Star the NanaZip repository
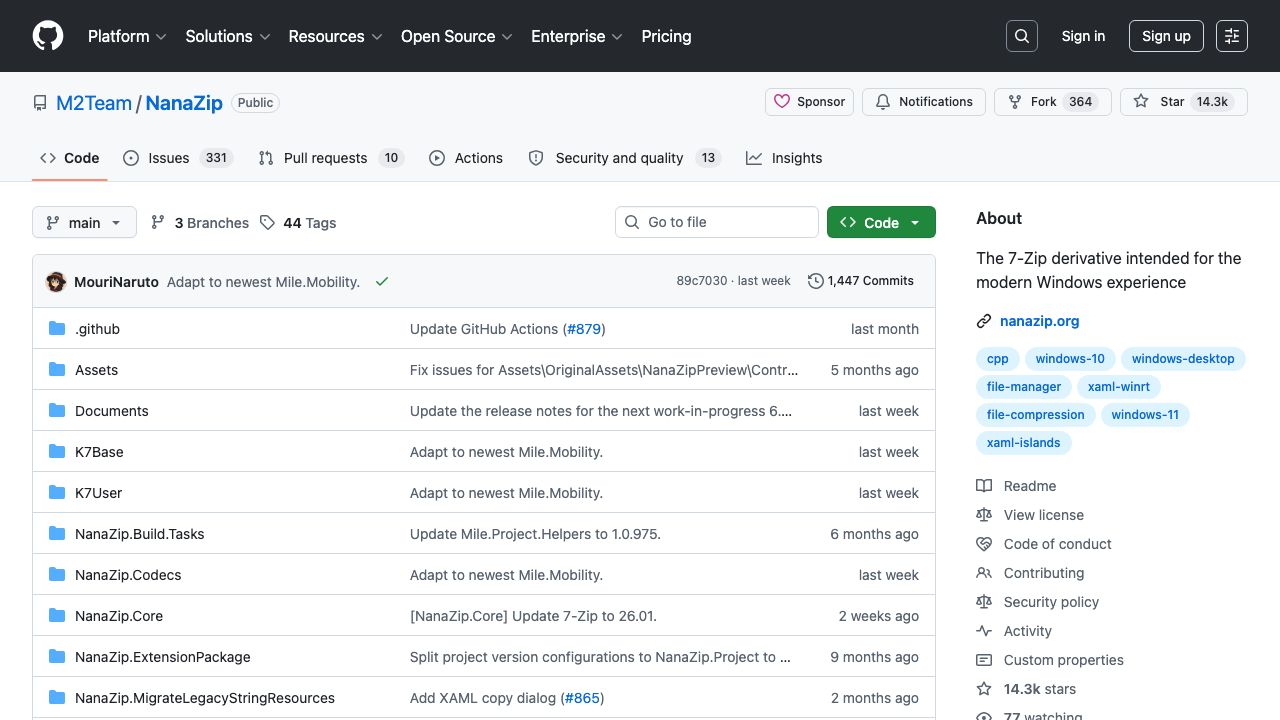Screen dimensions: 1280x720 (1184, 102)
